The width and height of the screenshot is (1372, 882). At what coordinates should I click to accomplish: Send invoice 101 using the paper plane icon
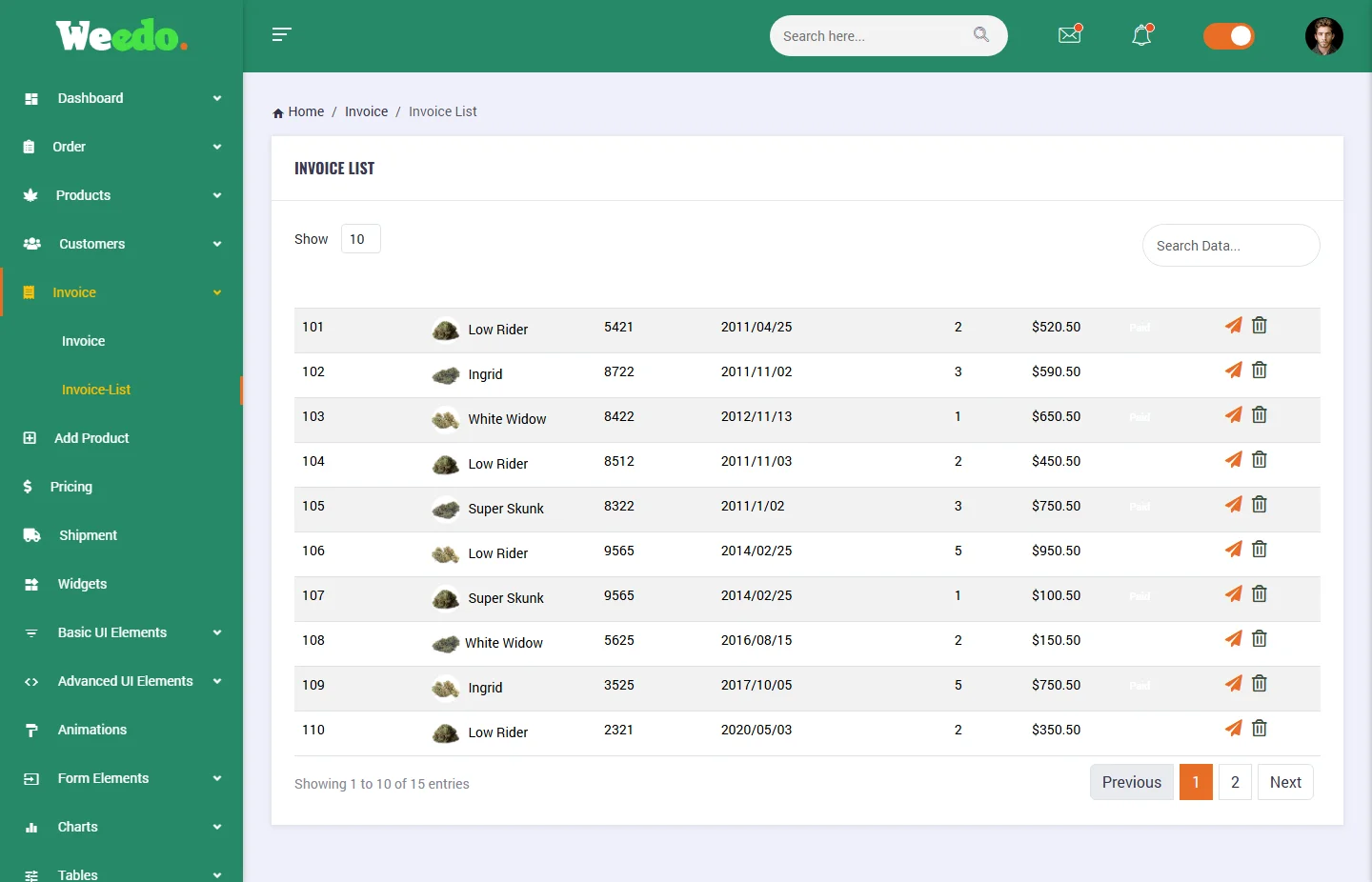(x=1233, y=325)
